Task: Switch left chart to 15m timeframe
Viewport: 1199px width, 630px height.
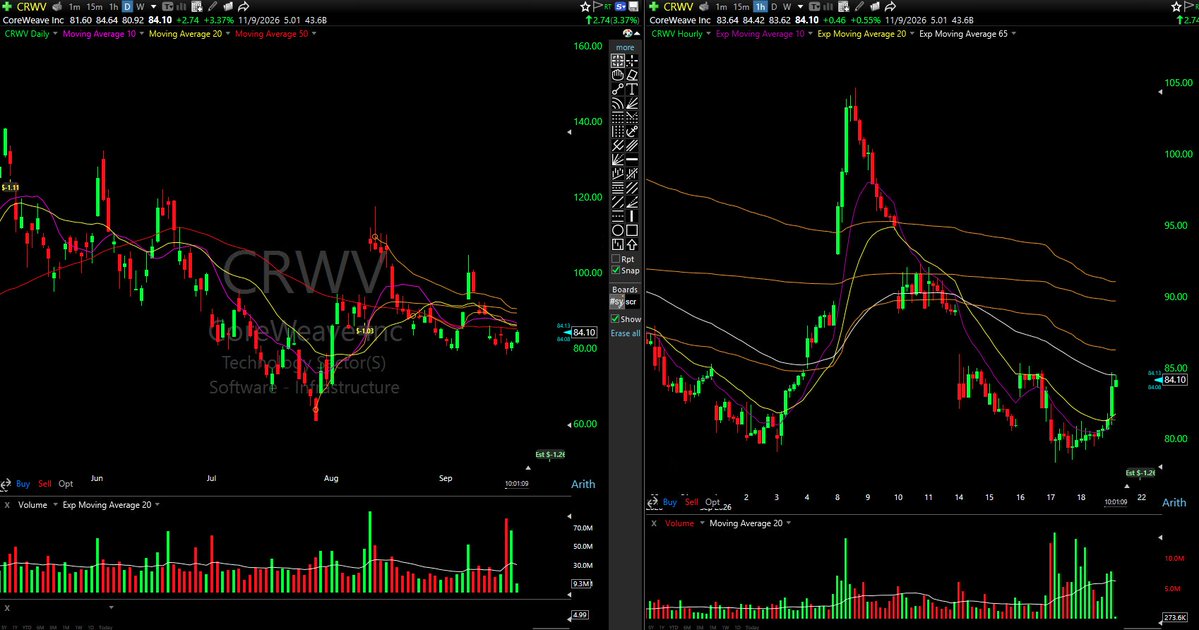Action: [94, 7]
